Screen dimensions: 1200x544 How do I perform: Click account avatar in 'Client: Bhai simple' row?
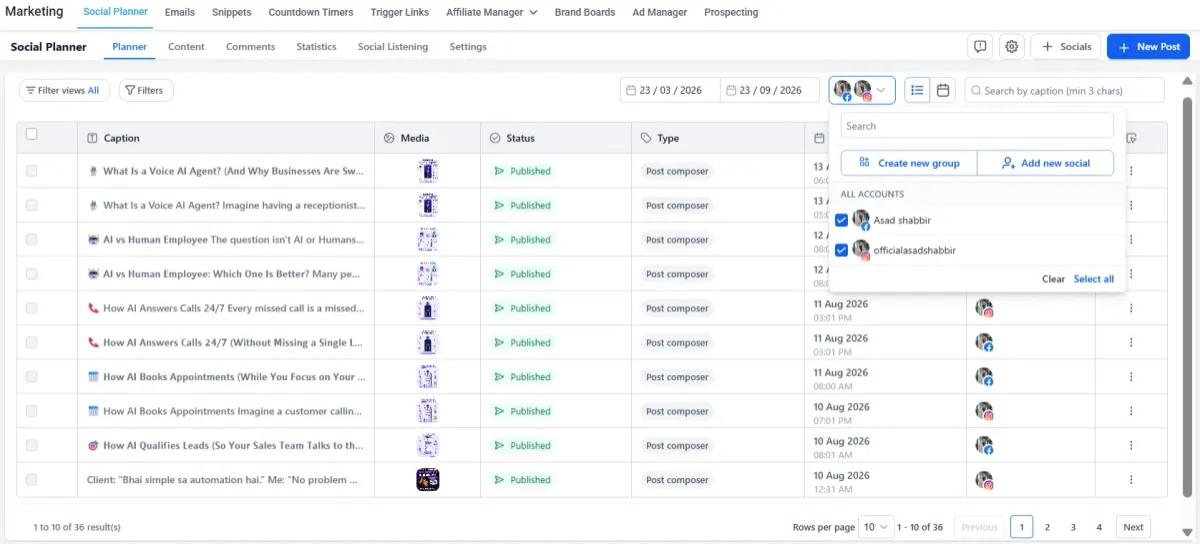985,480
